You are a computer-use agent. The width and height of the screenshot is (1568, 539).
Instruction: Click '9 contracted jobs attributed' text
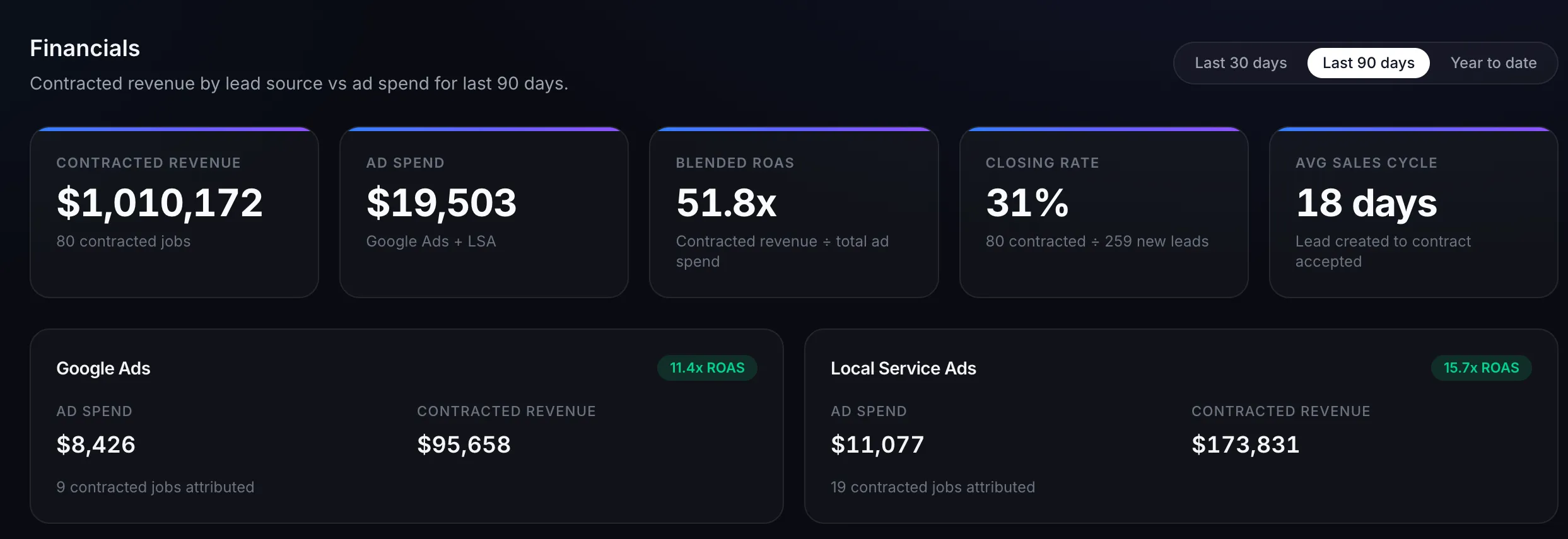click(155, 487)
